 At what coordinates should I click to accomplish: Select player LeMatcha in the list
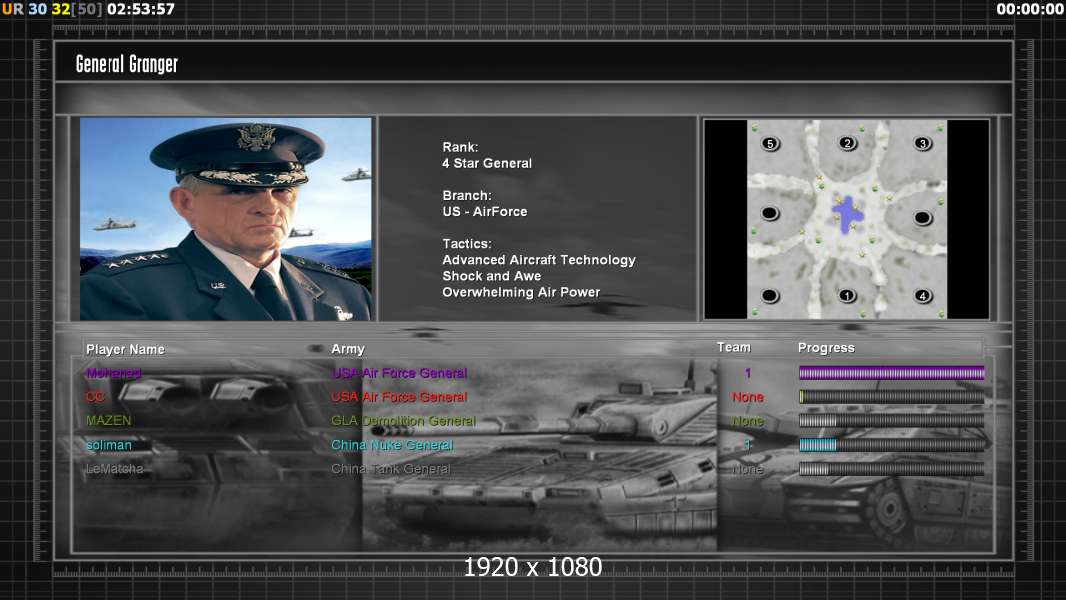(x=114, y=469)
